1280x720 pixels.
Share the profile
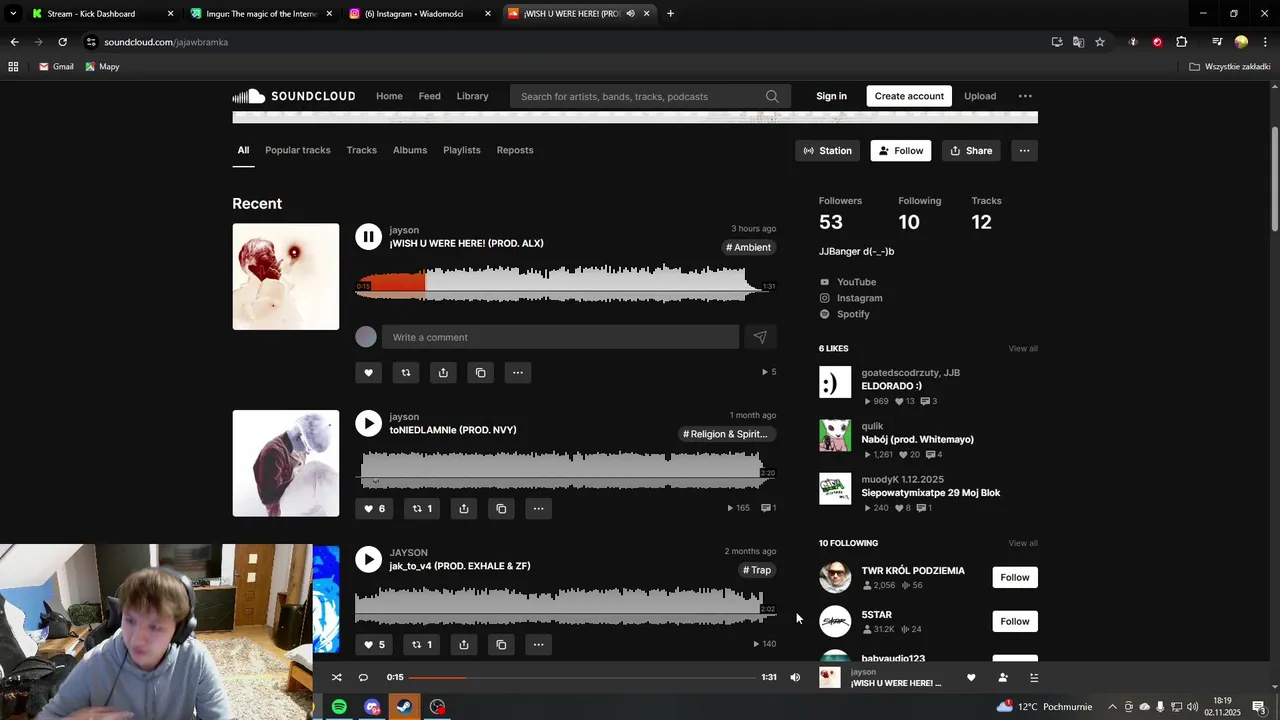click(971, 151)
